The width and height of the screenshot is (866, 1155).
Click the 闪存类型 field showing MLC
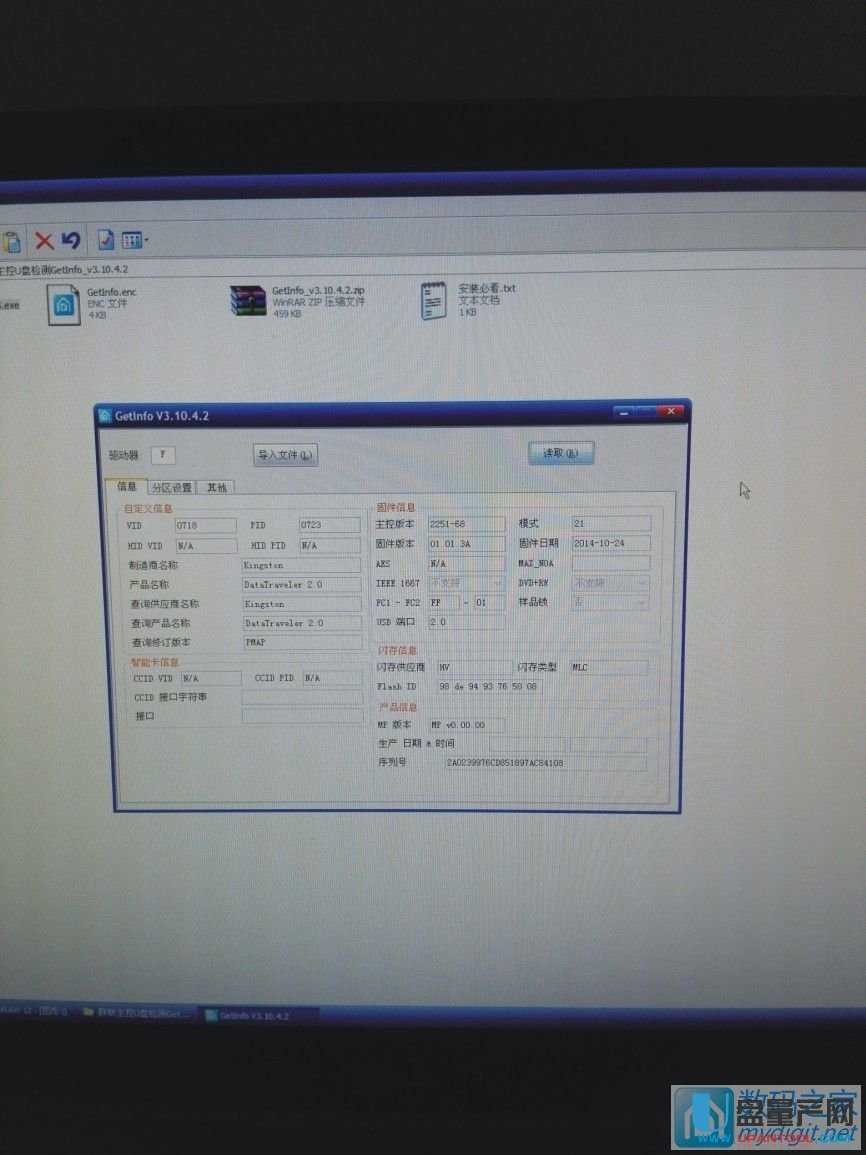(x=610, y=667)
